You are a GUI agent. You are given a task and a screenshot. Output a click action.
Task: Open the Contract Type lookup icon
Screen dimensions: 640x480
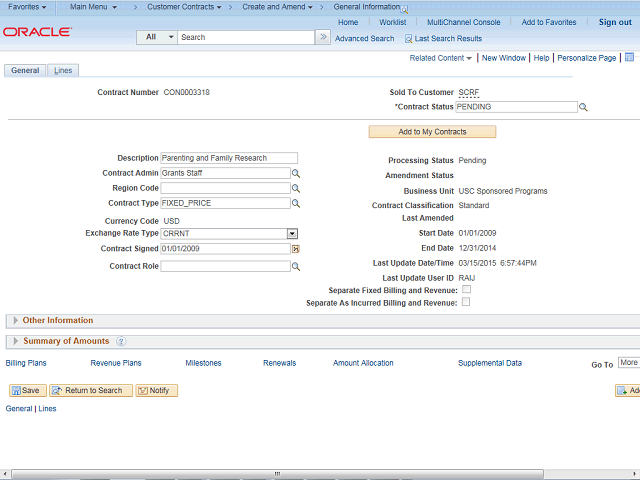[x=296, y=203]
